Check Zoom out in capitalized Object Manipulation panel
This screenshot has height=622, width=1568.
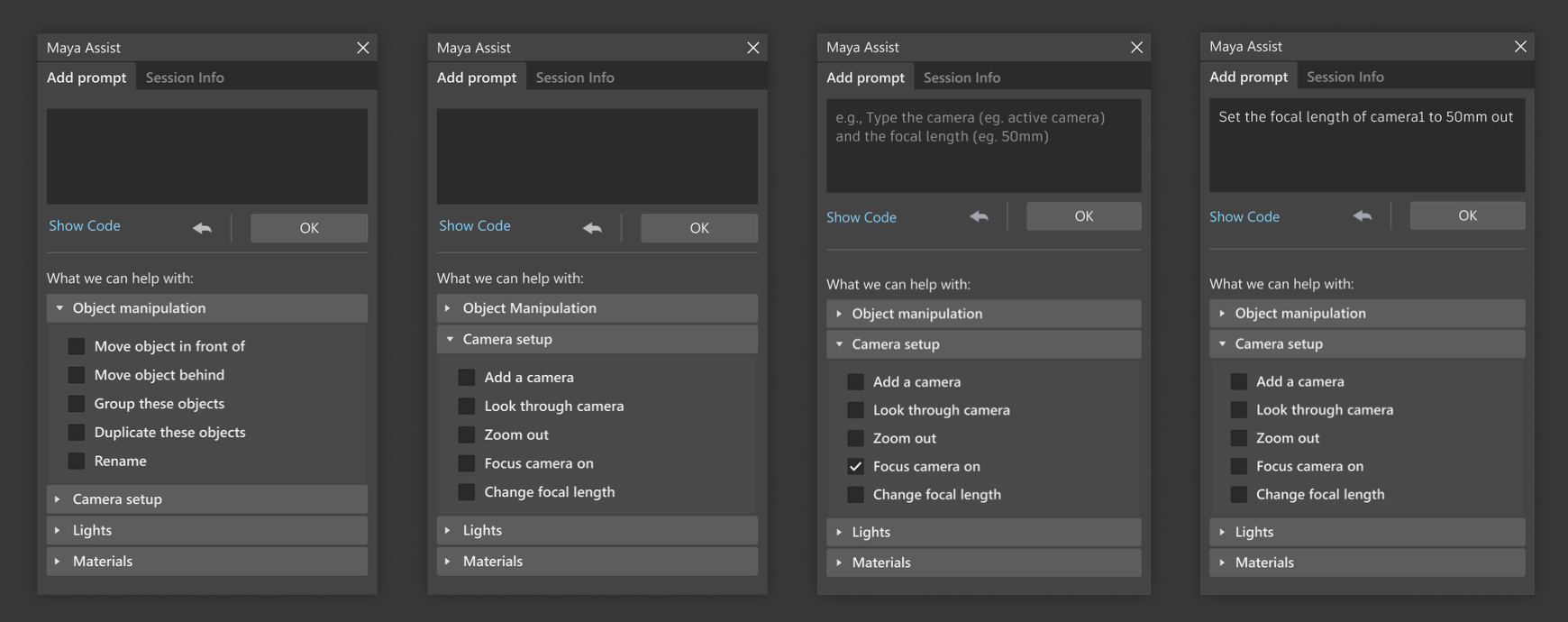pyautogui.click(x=466, y=434)
